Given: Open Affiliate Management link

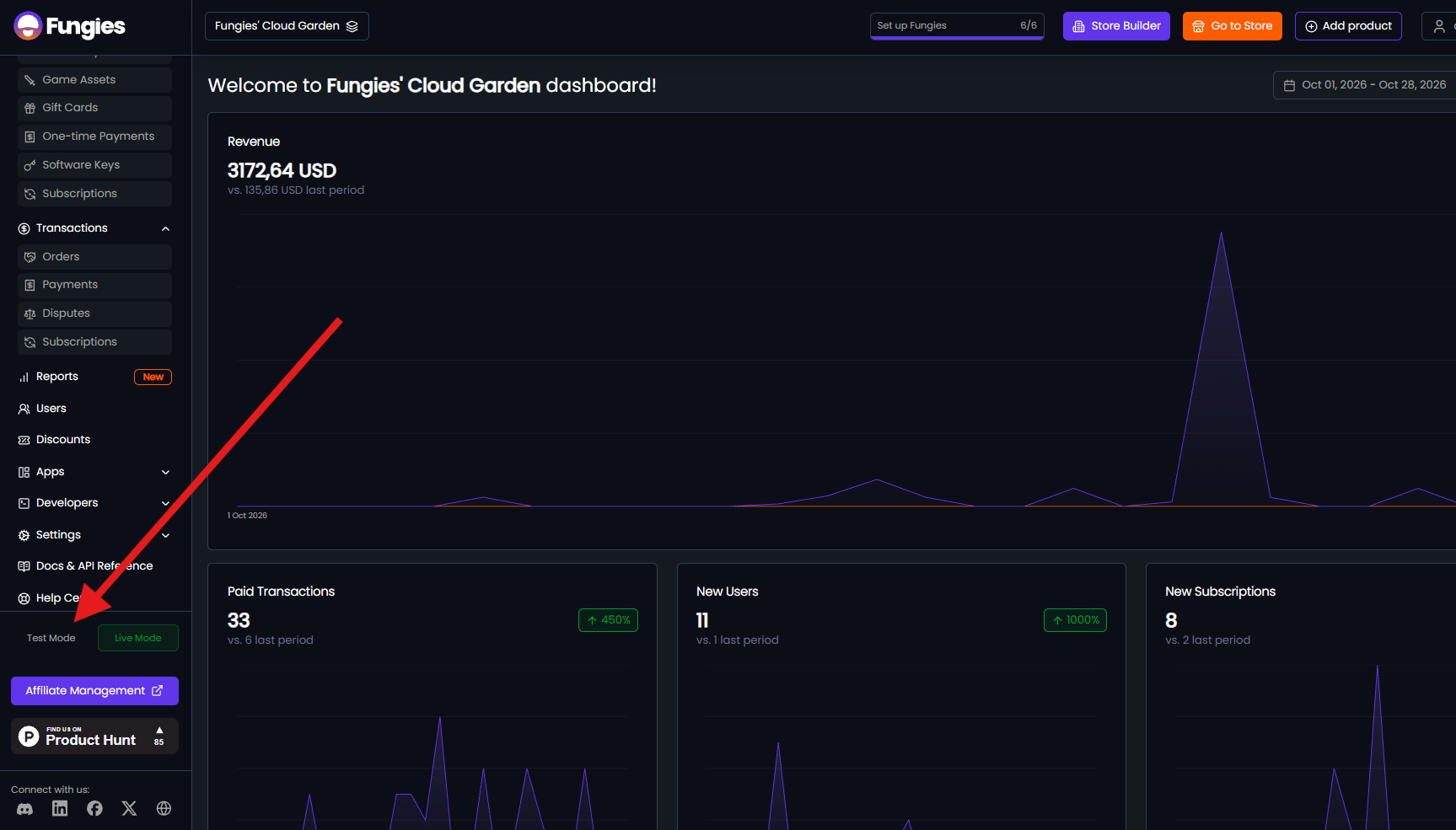Looking at the screenshot, I should (x=94, y=691).
